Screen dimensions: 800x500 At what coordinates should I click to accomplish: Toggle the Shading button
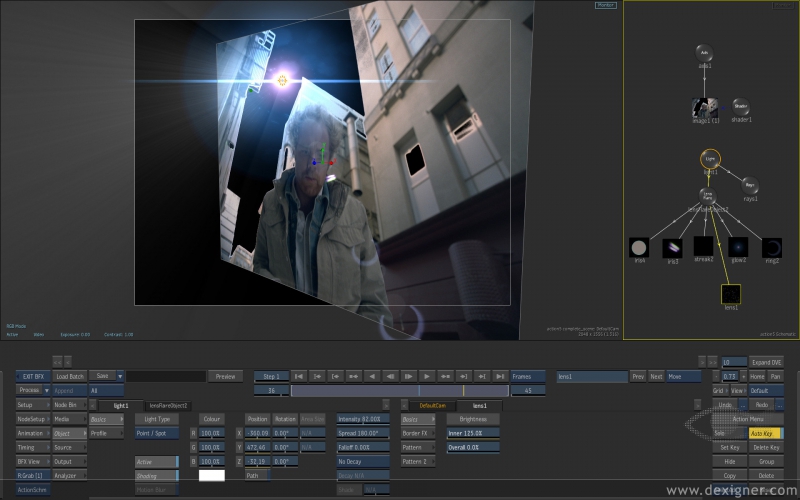point(157,476)
